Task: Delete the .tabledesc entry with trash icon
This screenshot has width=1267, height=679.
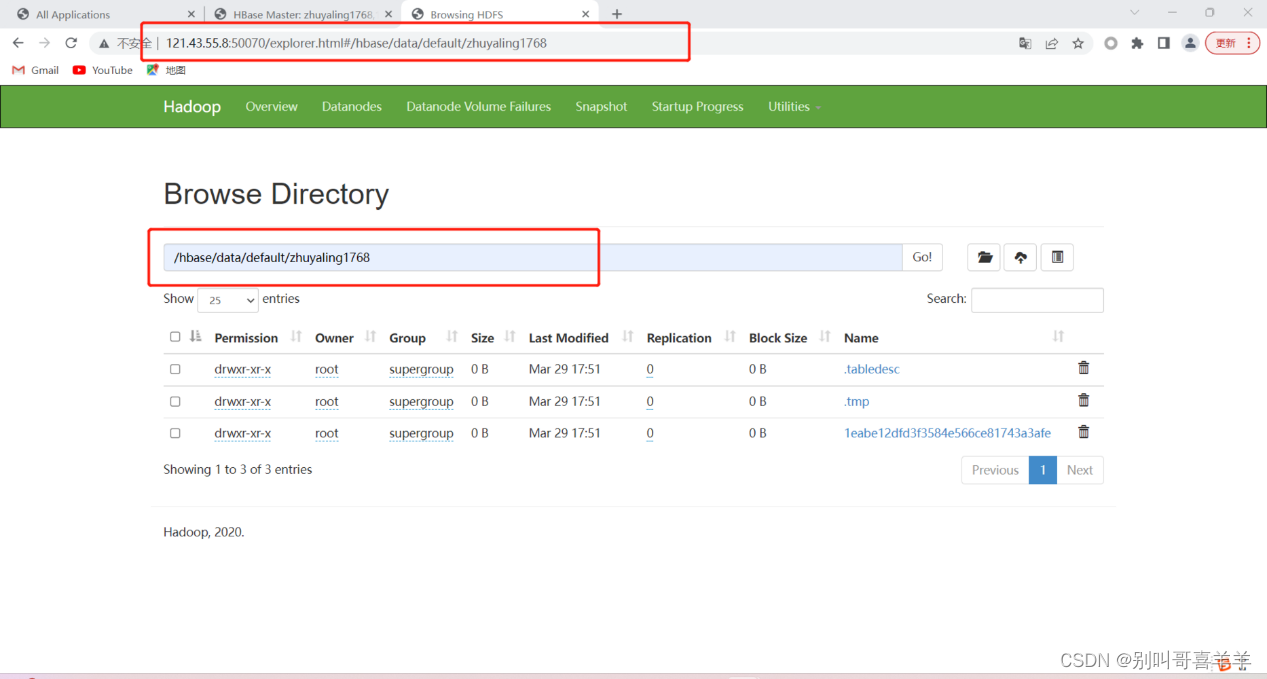Action: coord(1083,368)
